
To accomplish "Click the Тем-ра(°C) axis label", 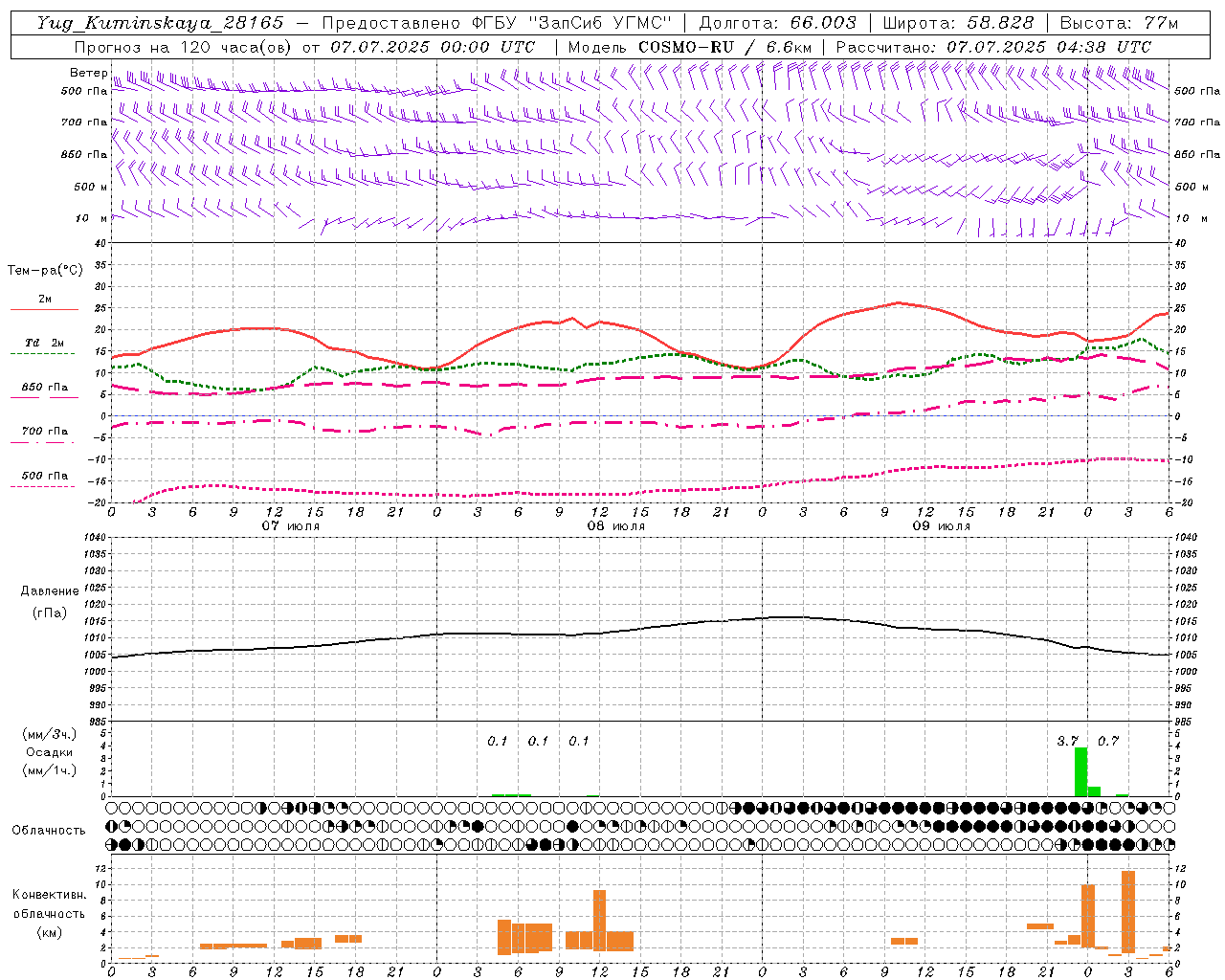I will (45, 271).
